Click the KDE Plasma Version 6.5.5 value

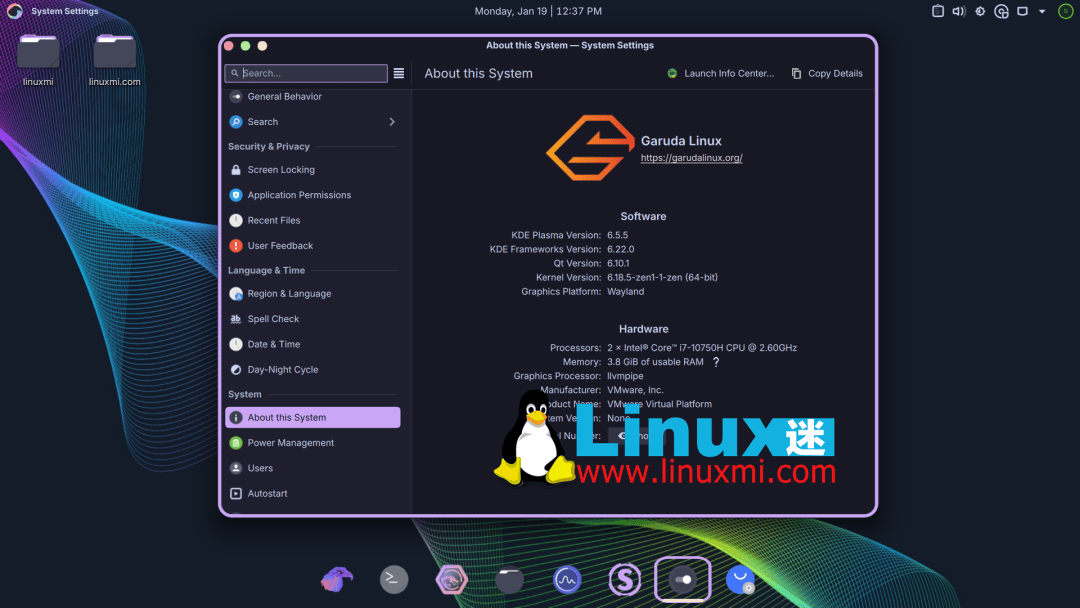(617, 235)
